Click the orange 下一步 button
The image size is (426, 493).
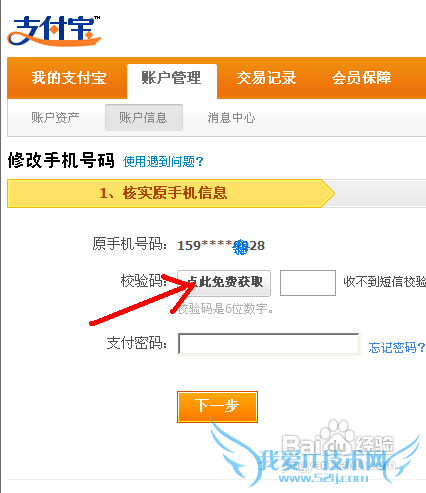click(217, 407)
